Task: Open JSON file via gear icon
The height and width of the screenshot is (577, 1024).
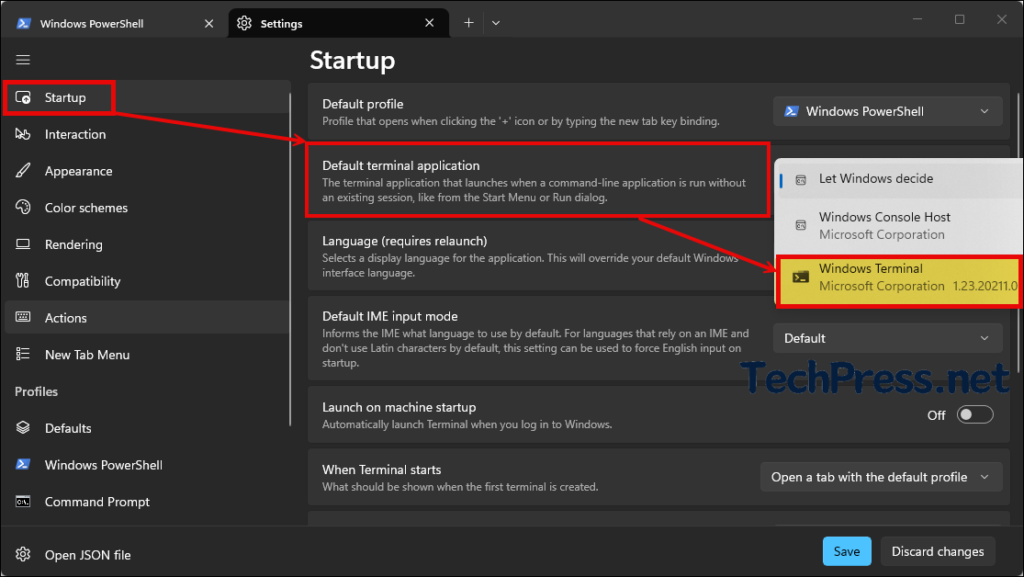Action: pos(22,554)
